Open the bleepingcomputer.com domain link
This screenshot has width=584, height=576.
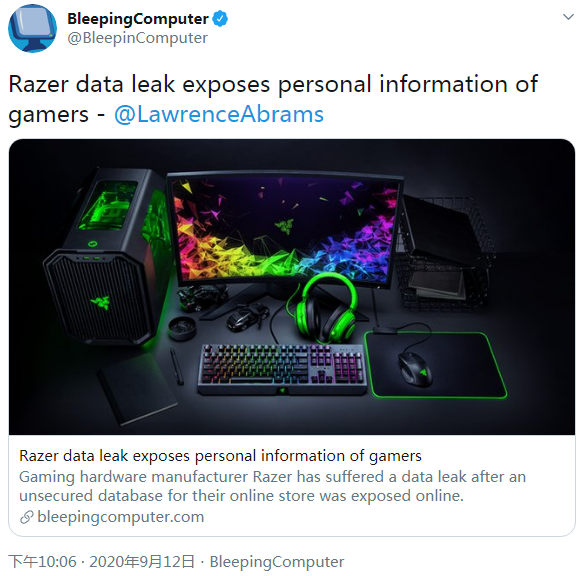tap(121, 517)
